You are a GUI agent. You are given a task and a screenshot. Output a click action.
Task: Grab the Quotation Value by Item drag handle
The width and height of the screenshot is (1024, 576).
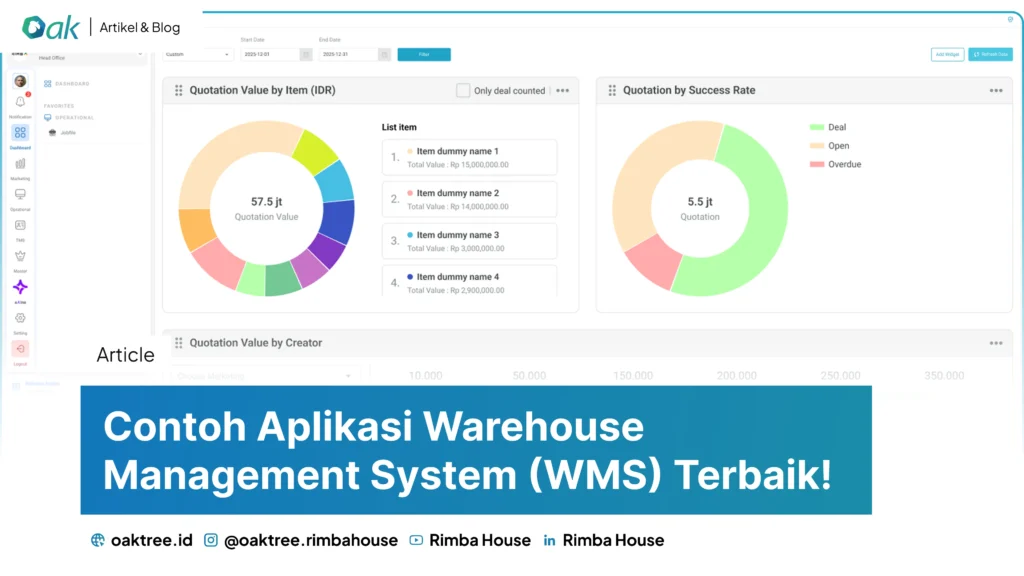tap(178, 90)
